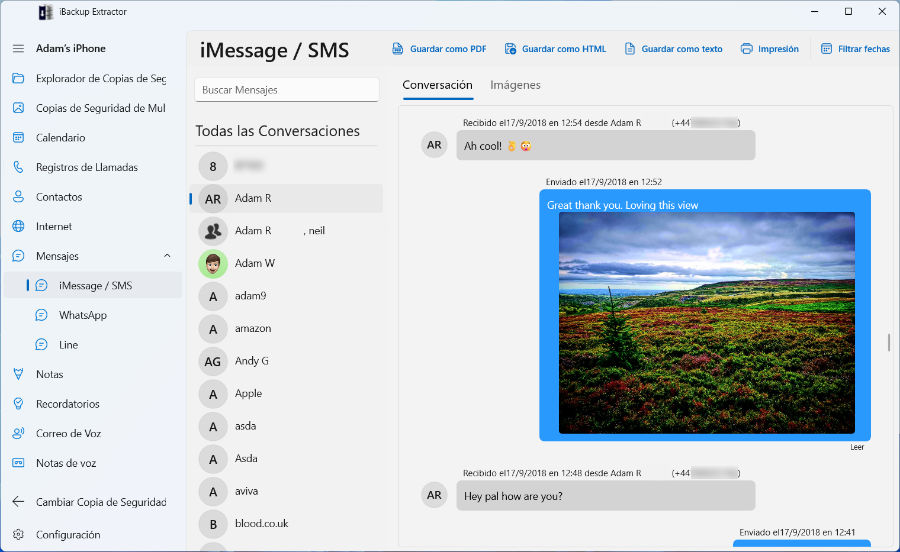Click the Contactos person icon
Image resolution: width=900 pixels, height=552 pixels.
[18, 197]
